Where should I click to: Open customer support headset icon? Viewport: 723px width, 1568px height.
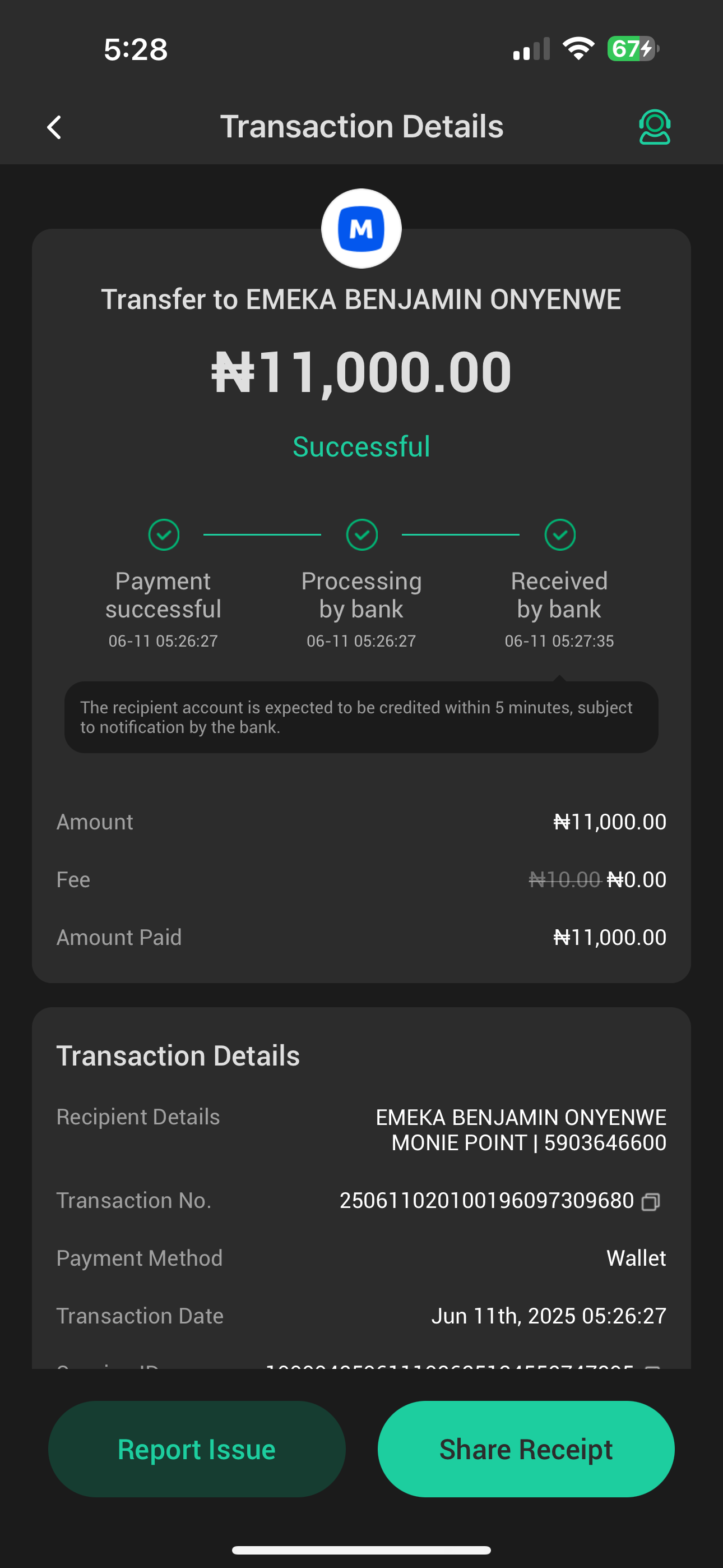[x=654, y=127]
